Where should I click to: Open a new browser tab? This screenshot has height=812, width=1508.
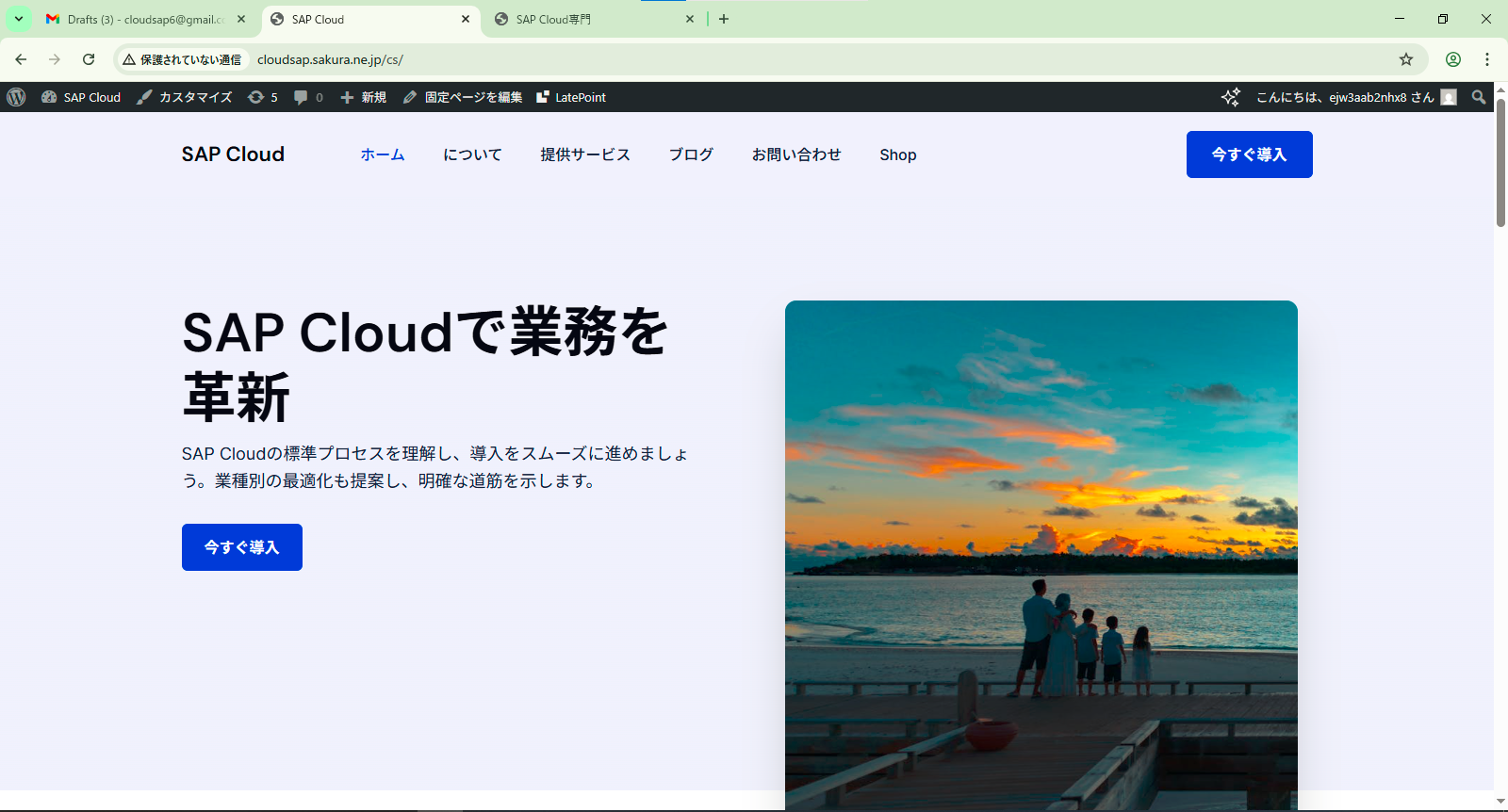click(x=724, y=19)
